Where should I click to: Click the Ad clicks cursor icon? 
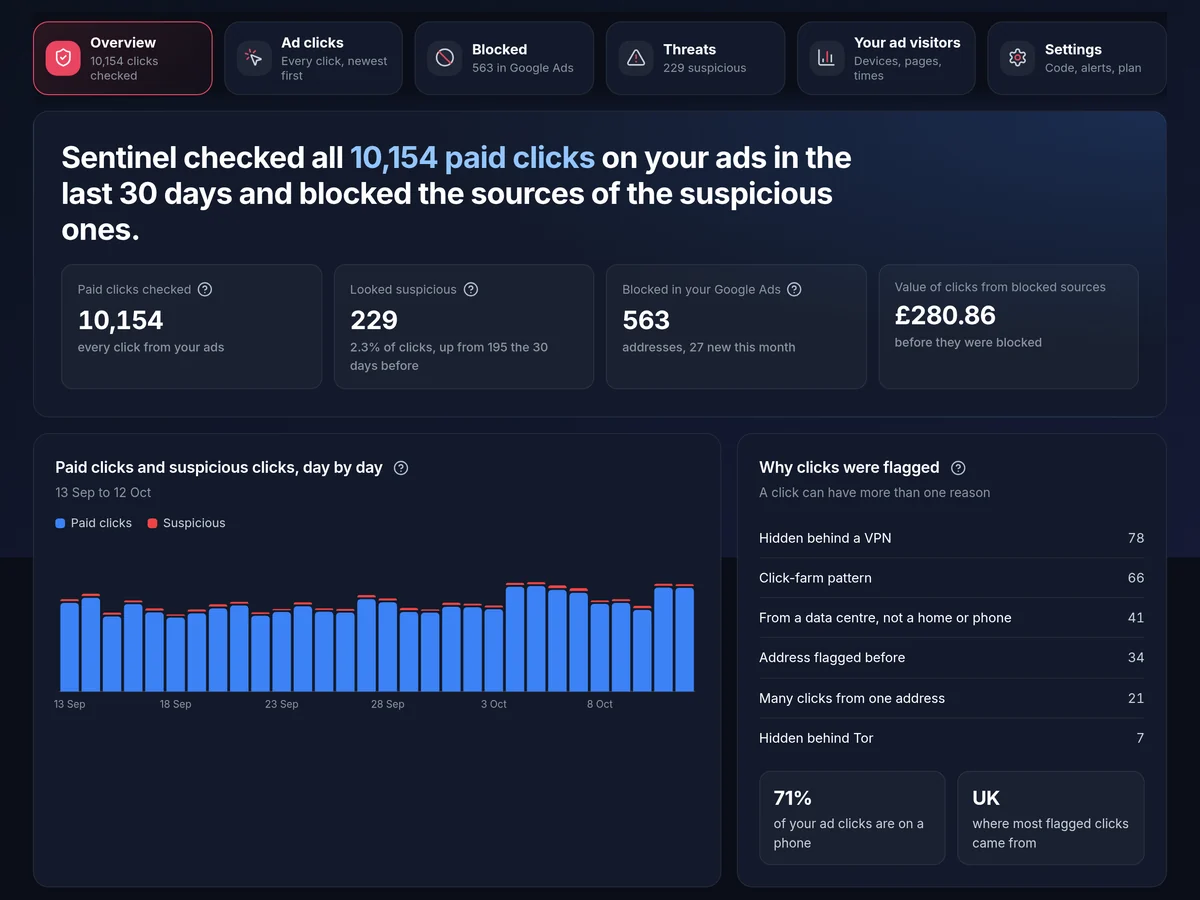click(x=254, y=58)
